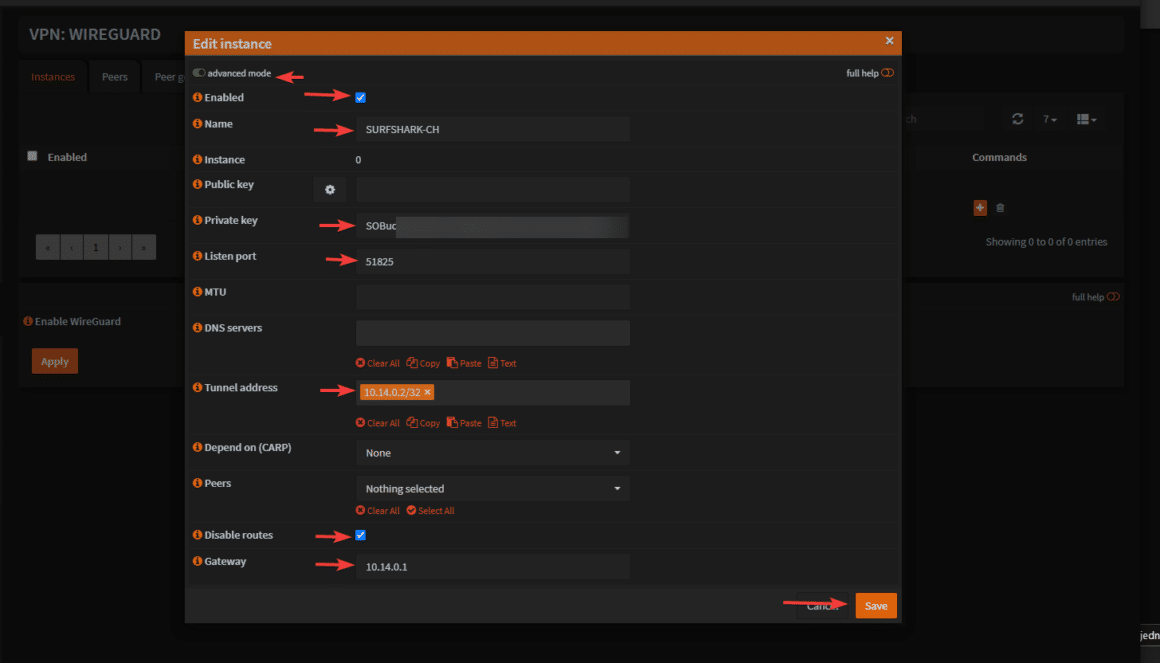Click the red add instance plus icon
Screen dimensions: 1160x663
pos(980,207)
